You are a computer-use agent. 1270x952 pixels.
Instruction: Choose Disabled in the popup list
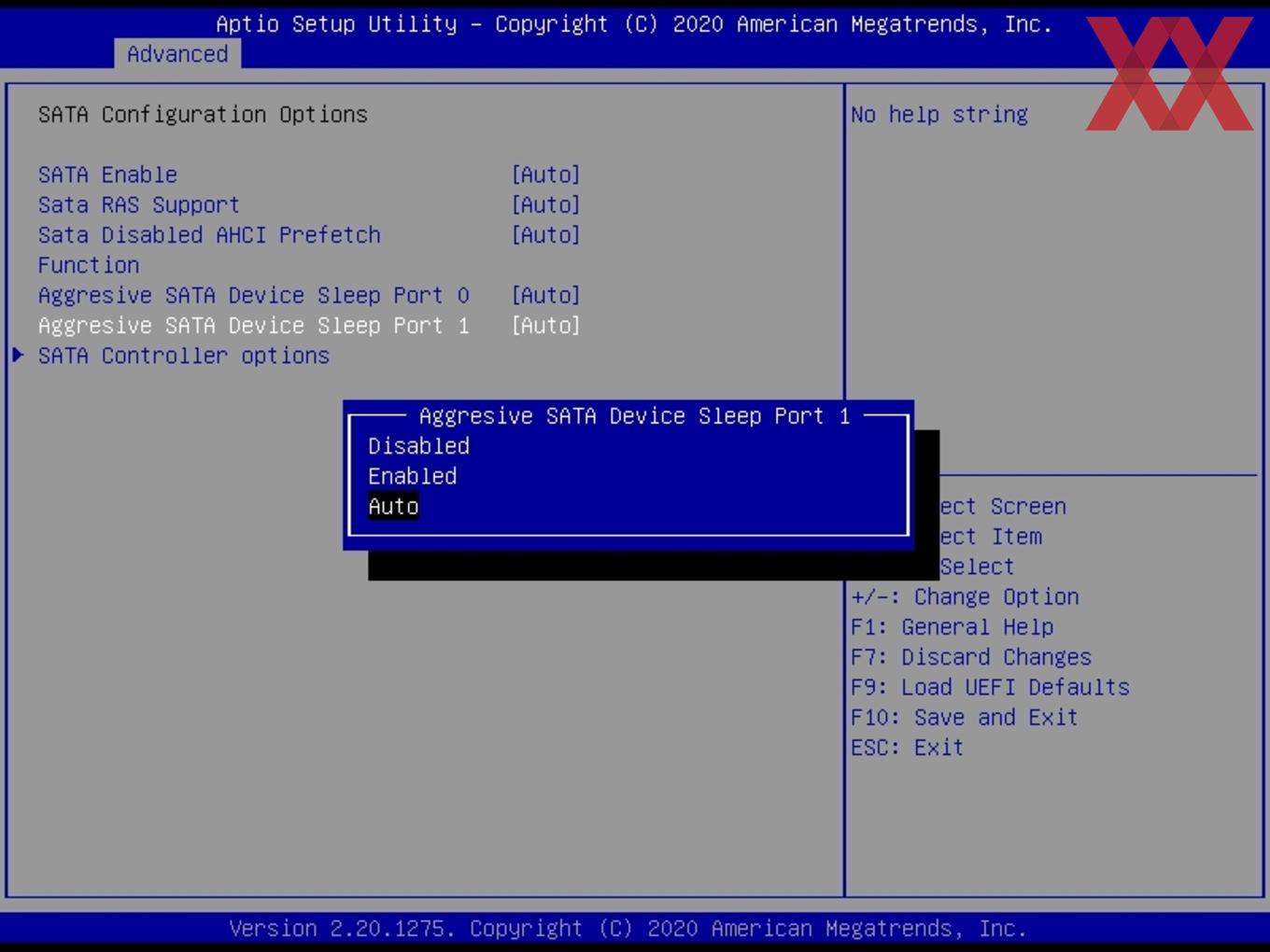click(x=418, y=446)
